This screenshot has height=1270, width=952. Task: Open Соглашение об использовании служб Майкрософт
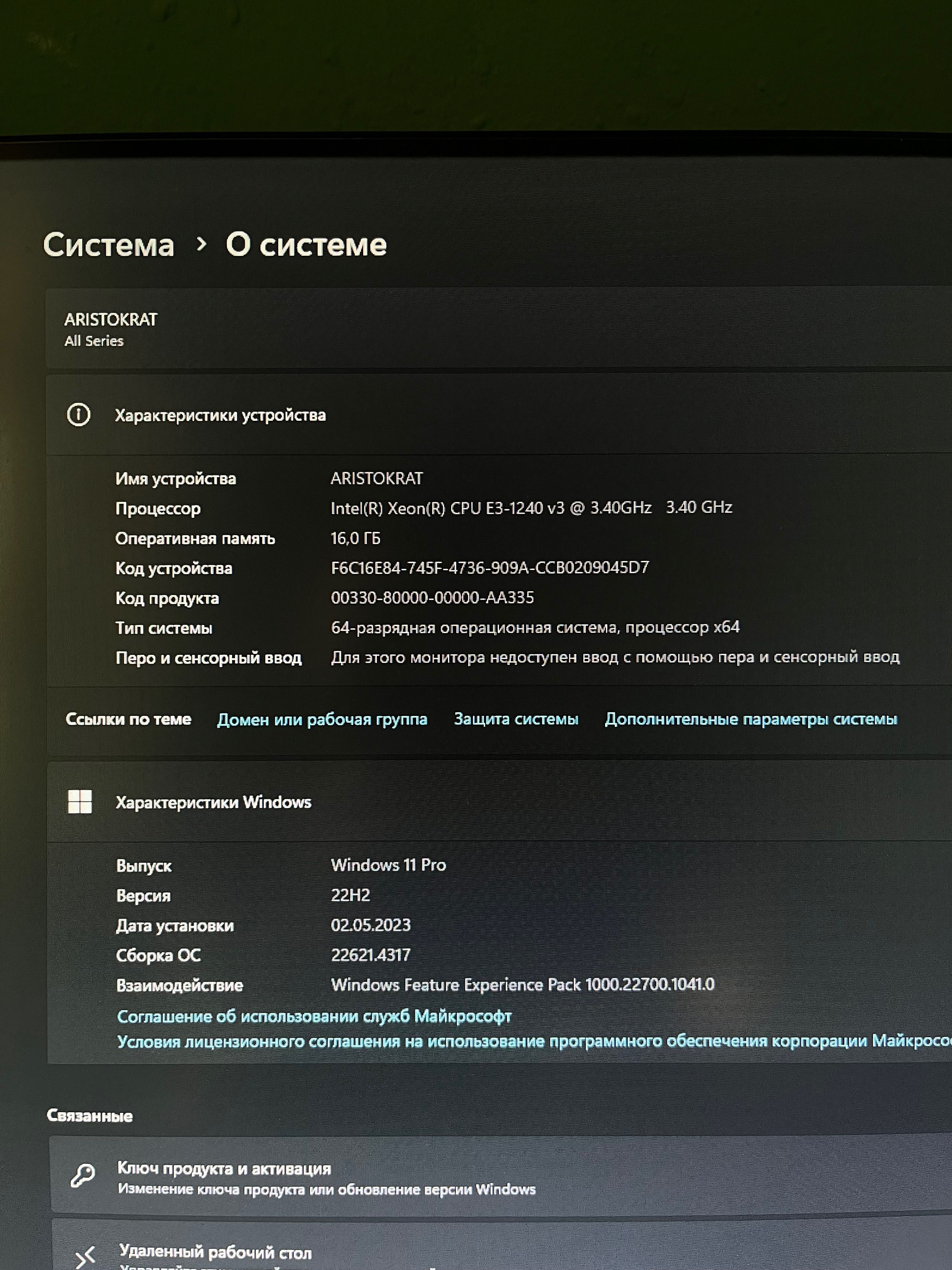314,1016
